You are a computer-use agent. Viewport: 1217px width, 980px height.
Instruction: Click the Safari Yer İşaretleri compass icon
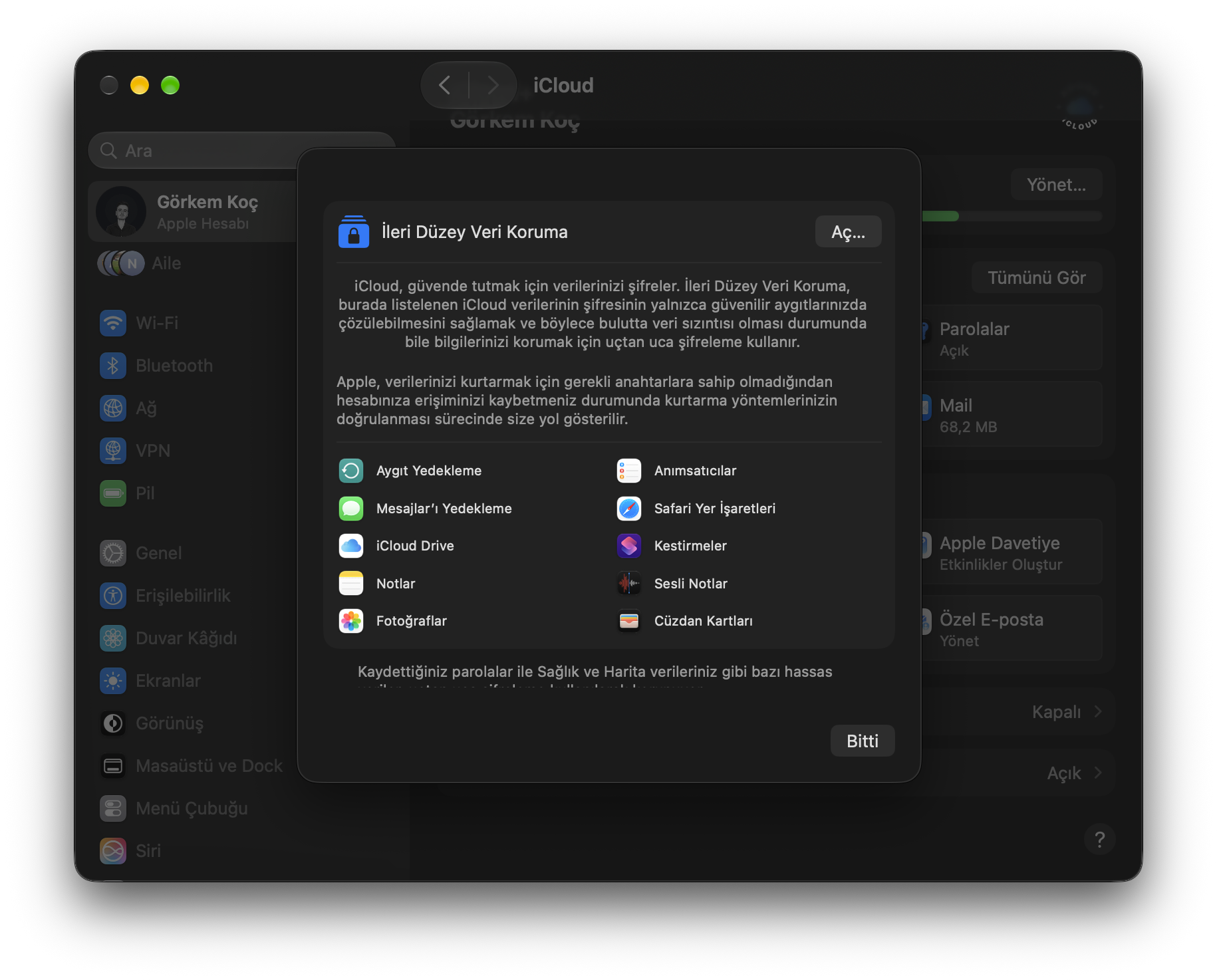point(629,509)
